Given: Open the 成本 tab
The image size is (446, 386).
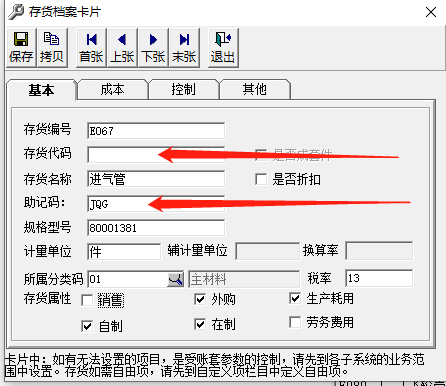Looking at the screenshot, I should point(112,89).
